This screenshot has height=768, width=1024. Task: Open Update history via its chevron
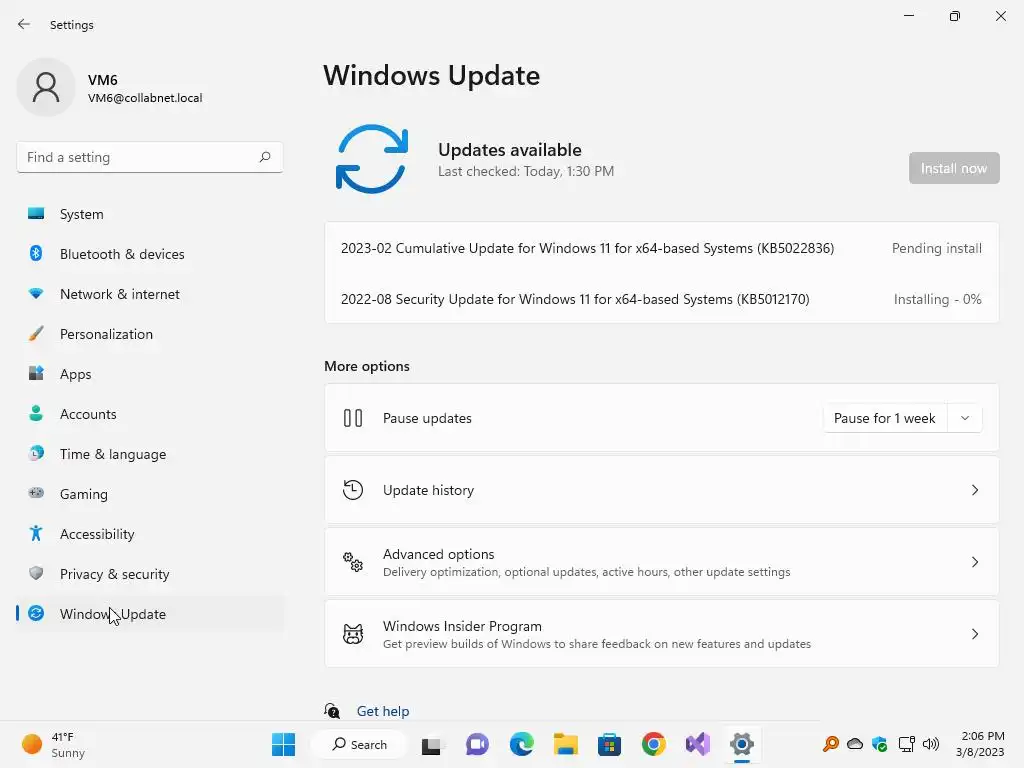click(974, 490)
